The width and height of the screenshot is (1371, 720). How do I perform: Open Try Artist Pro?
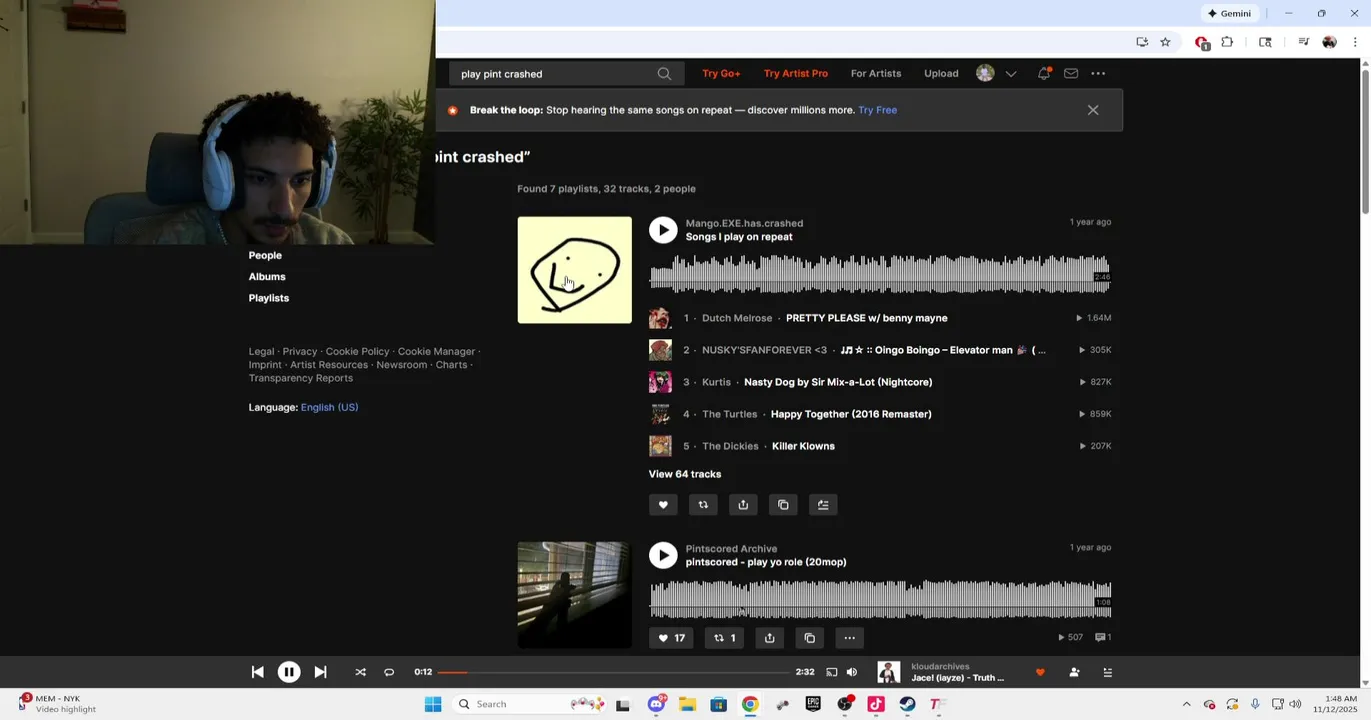(x=796, y=73)
